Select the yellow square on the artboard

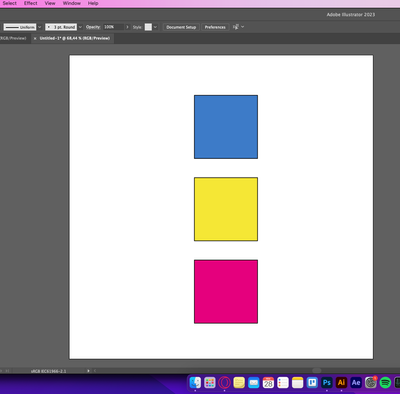pos(226,209)
